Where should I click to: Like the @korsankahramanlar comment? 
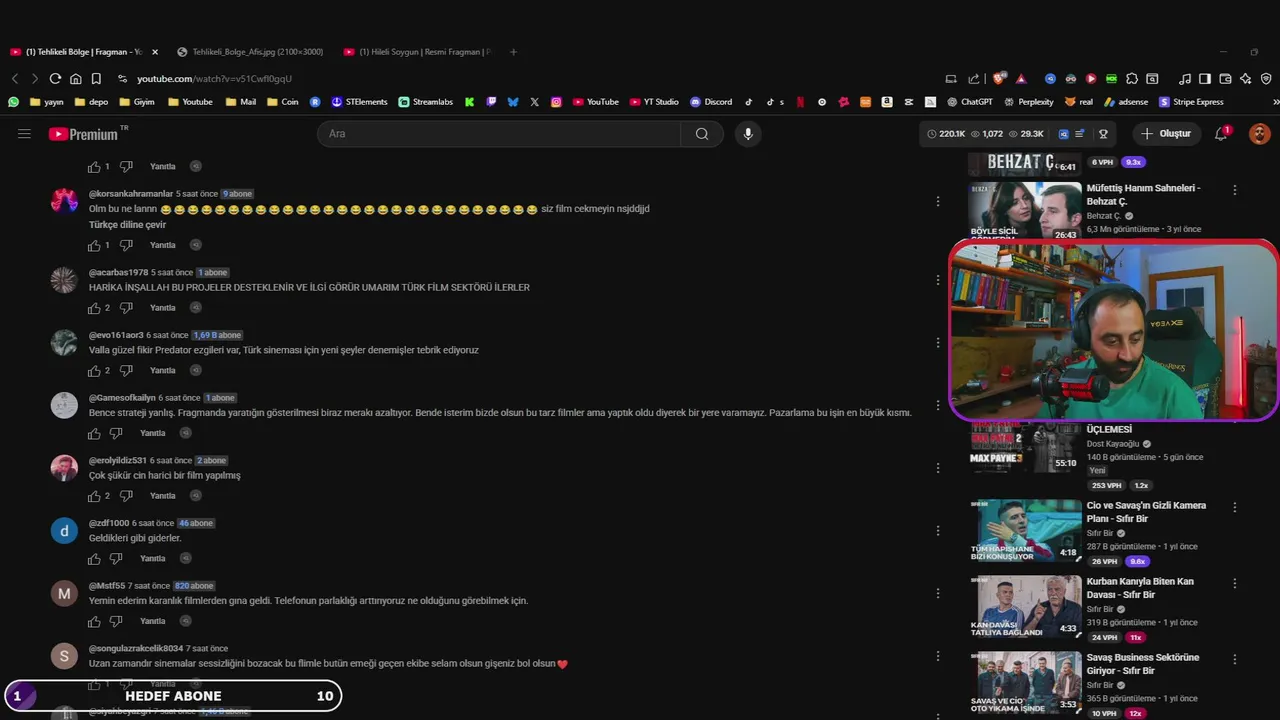pos(94,245)
